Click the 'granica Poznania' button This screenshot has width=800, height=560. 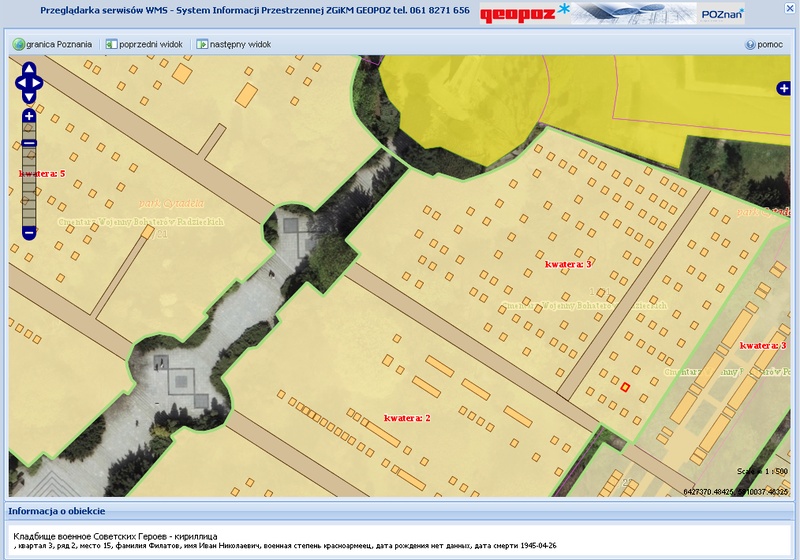pyautogui.click(x=52, y=45)
